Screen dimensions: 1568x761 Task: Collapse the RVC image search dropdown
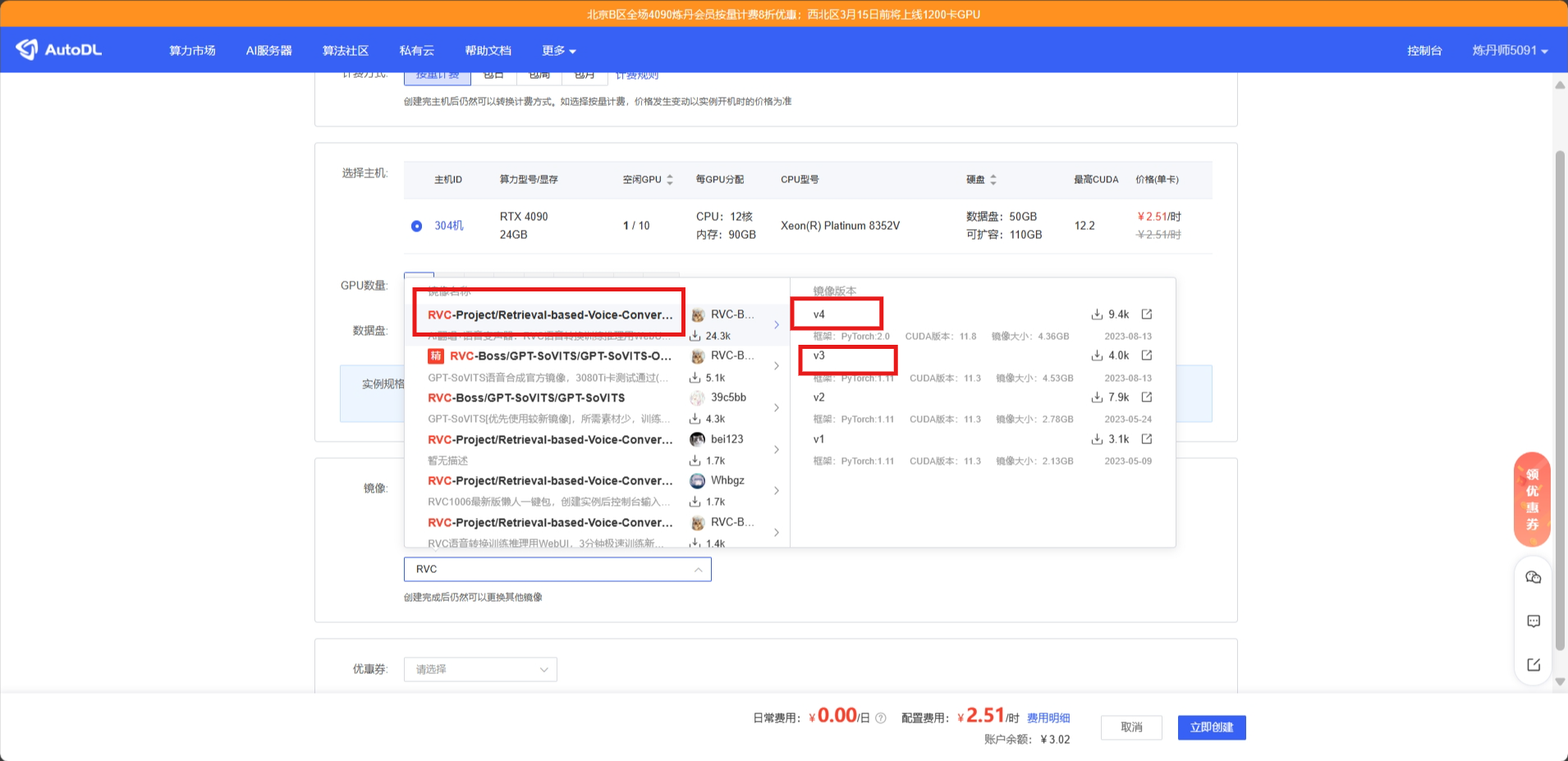[697, 569]
